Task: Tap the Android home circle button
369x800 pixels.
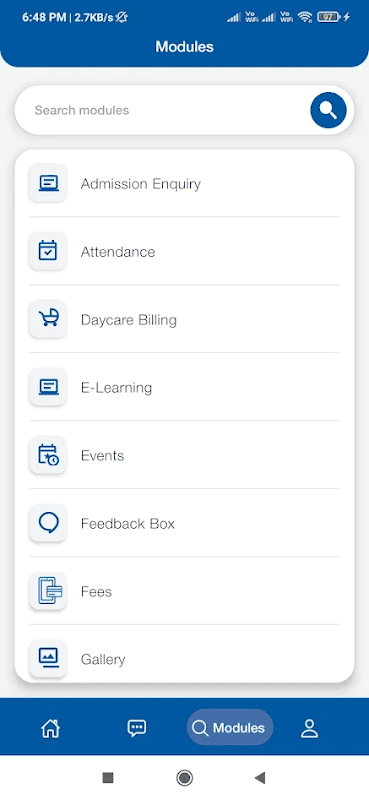Action: [184, 778]
